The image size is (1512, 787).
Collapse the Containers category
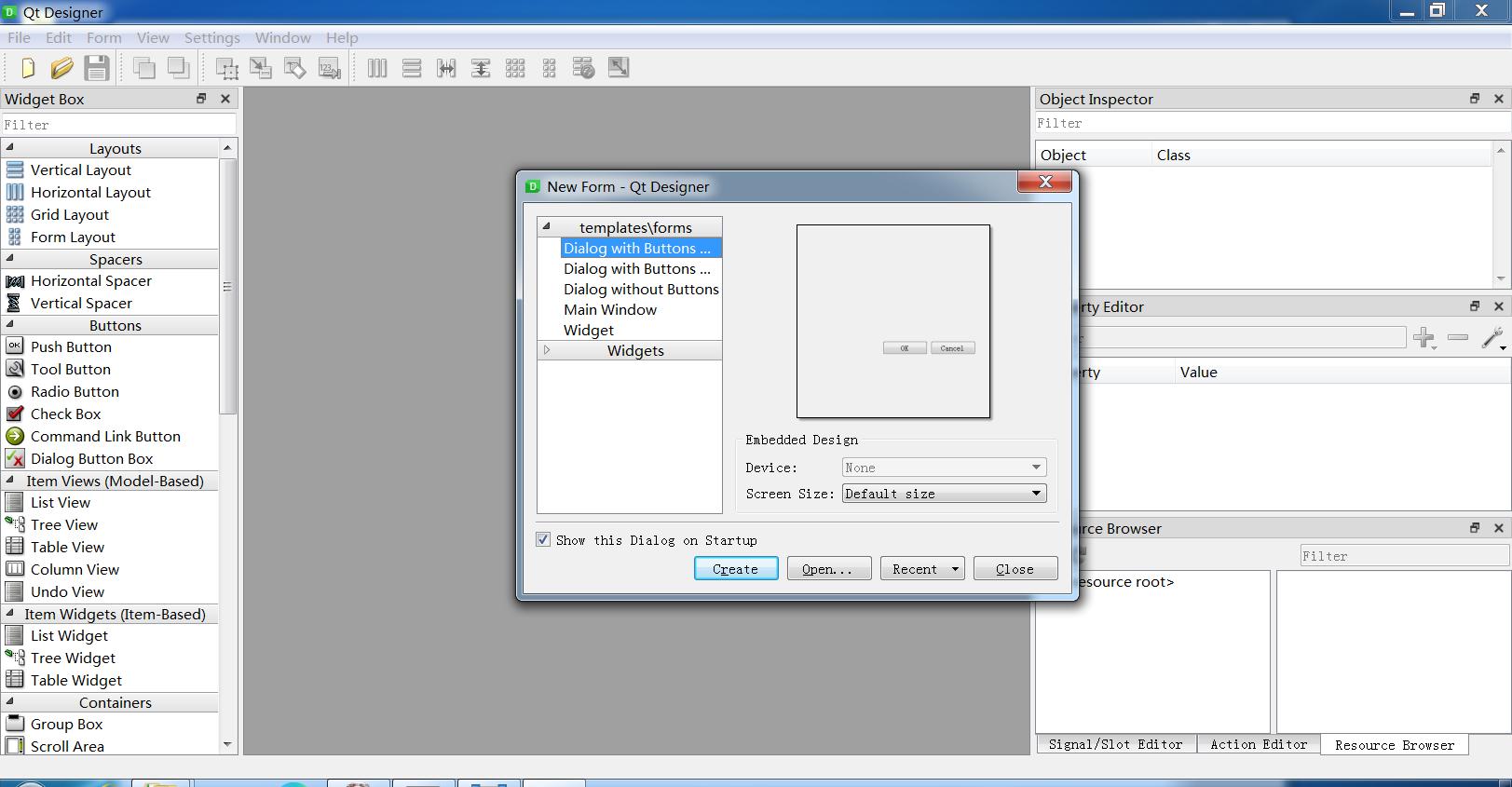pos(10,701)
